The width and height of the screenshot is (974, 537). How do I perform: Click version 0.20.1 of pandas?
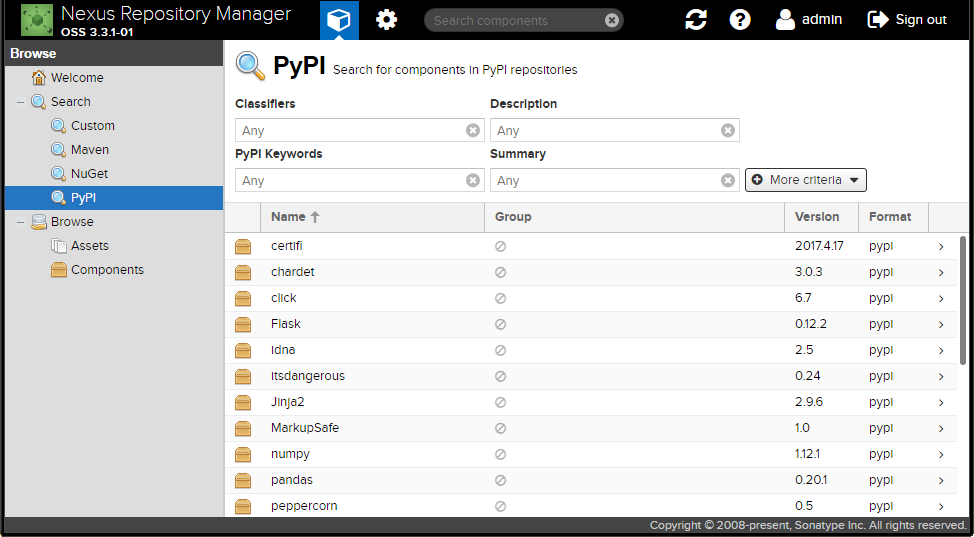(x=811, y=480)
